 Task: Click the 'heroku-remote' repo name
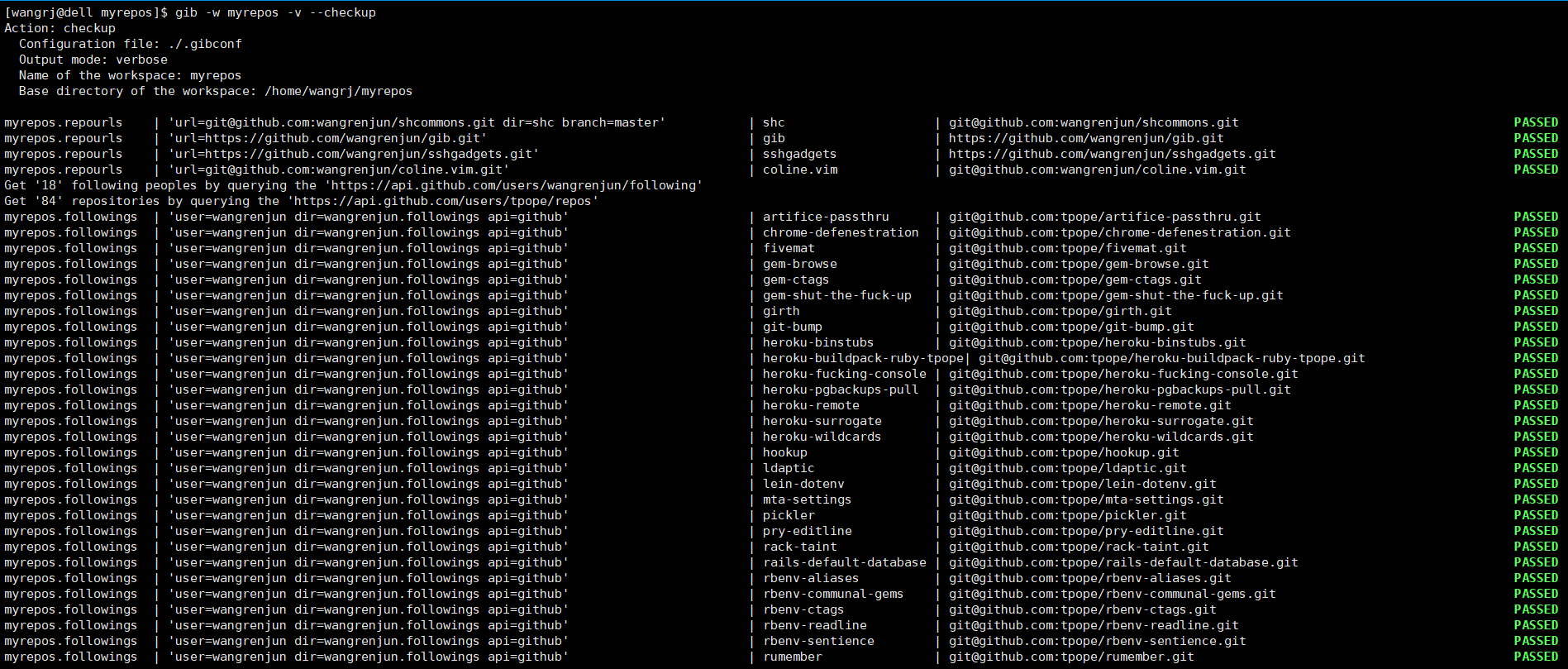(811, 405)
